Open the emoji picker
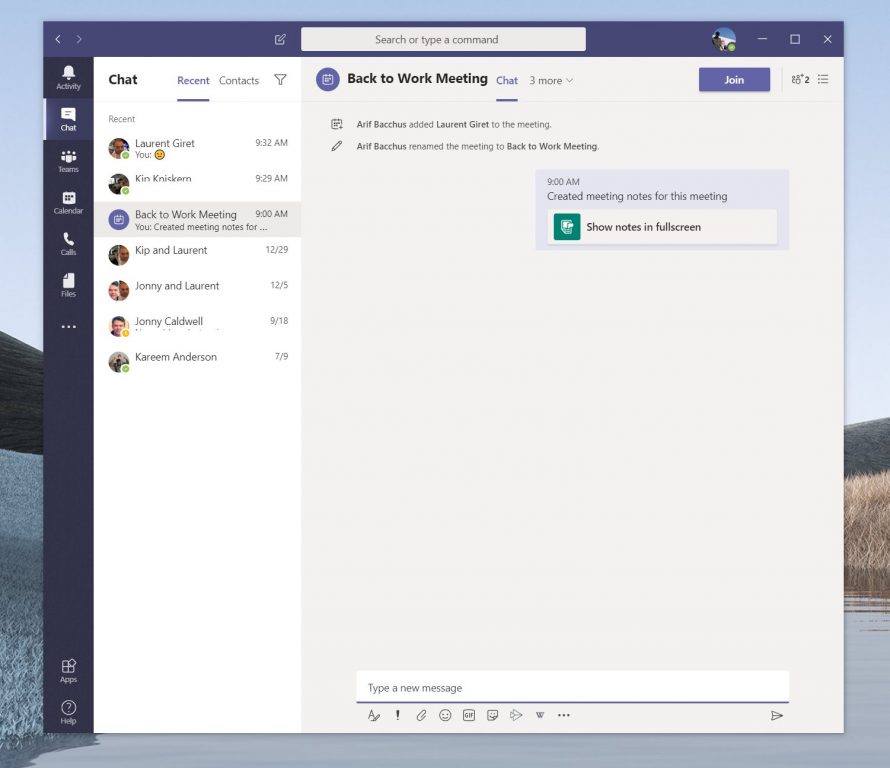The height and width of the screenshot is (768, 890). (x=445, y=715)
